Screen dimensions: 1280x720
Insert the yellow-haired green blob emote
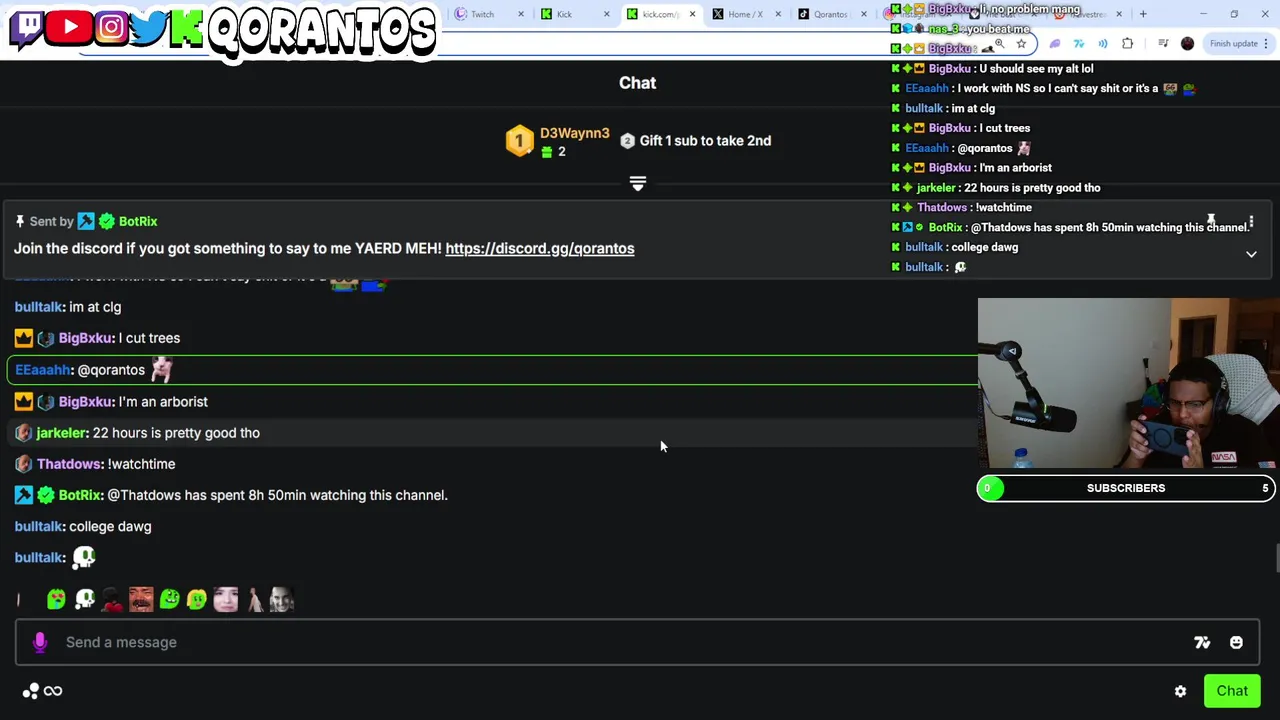point(197,600)
